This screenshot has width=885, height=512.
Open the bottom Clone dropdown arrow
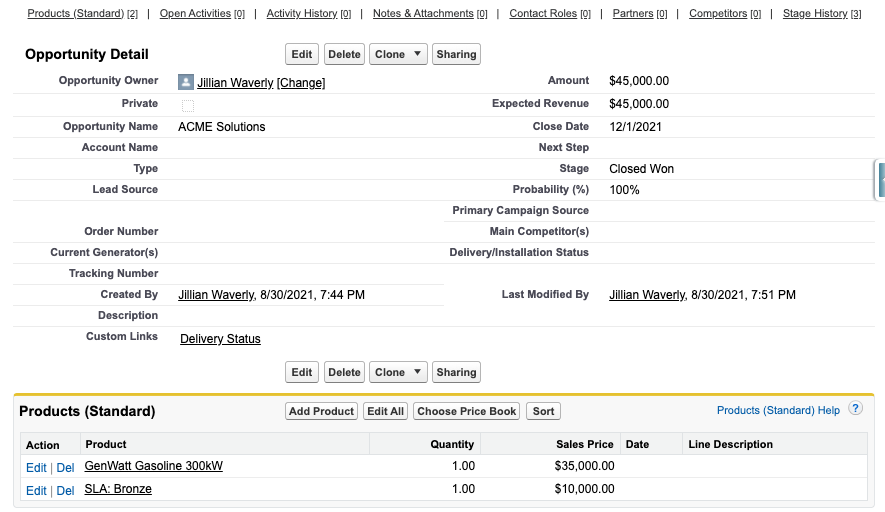point(417,372)
